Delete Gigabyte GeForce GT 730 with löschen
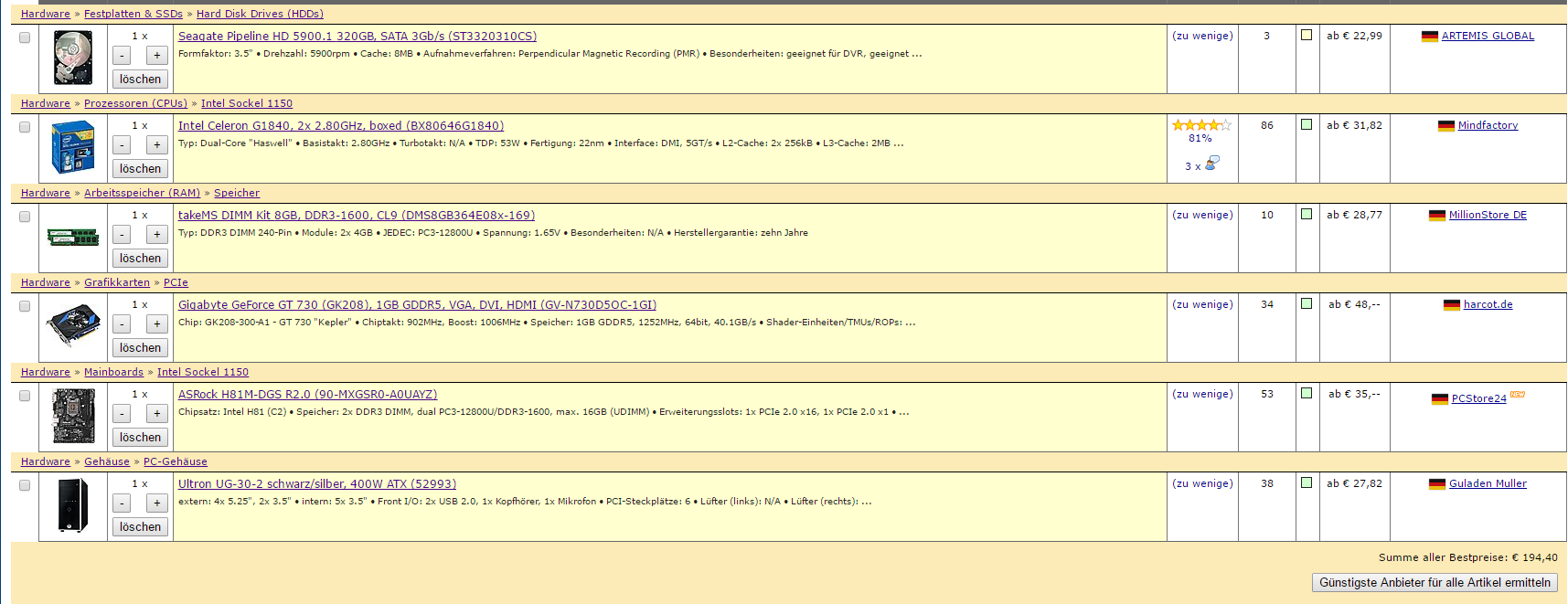The image size is (1568, 604). click(x=140, y=348)
